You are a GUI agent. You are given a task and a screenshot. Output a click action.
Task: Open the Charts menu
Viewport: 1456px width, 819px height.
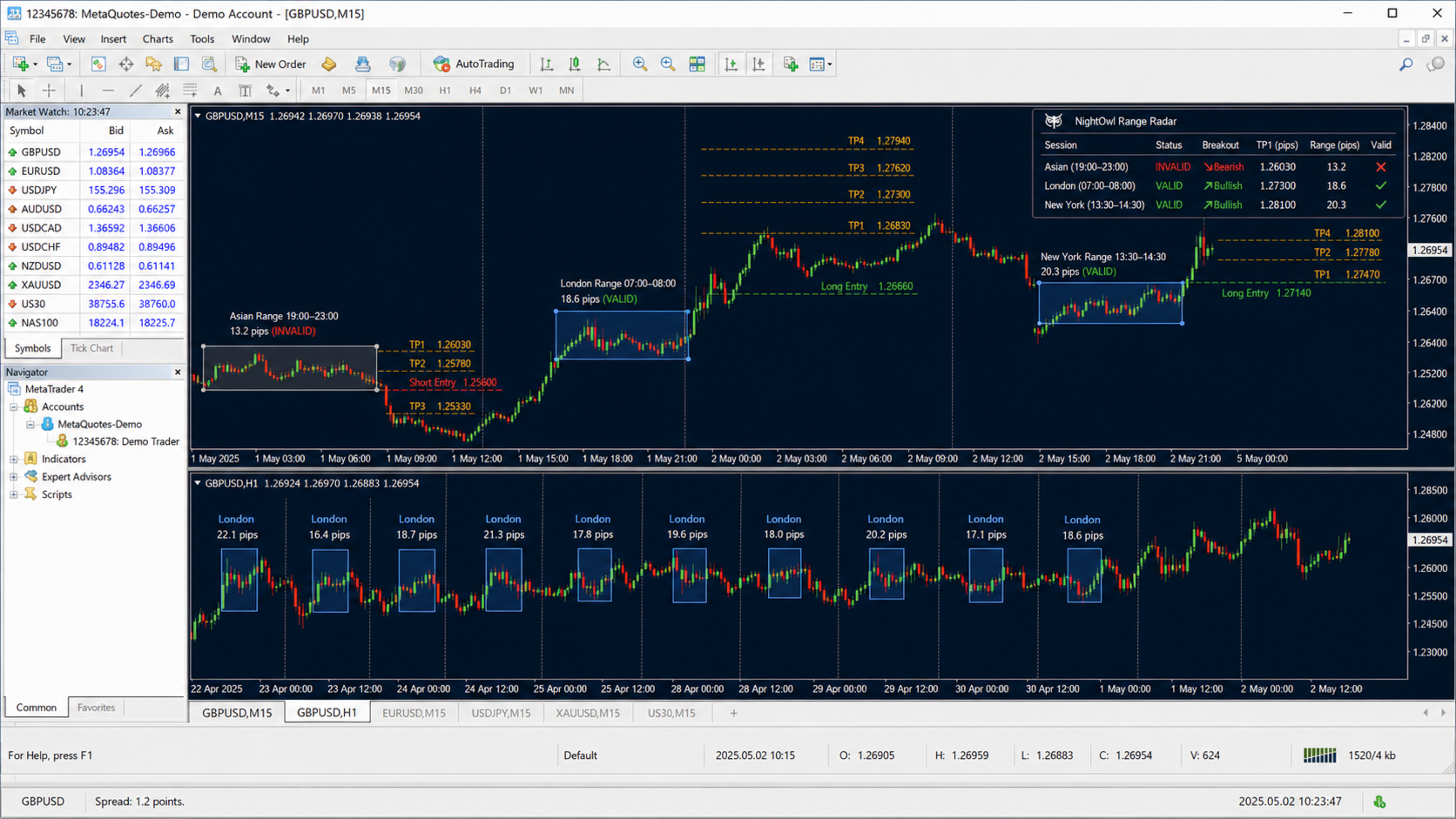pos(158,38)
